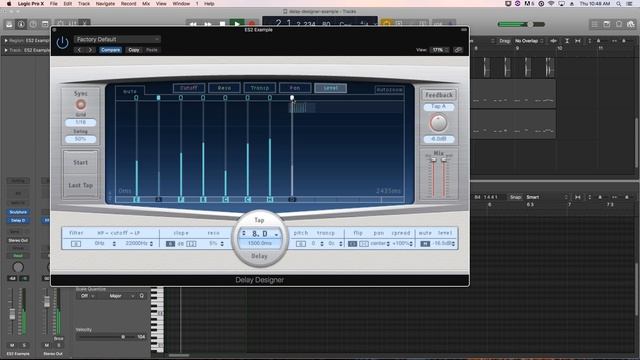Click the plugin link icon
The height and width of the screenshot is (360, 640).
(458, 50)
